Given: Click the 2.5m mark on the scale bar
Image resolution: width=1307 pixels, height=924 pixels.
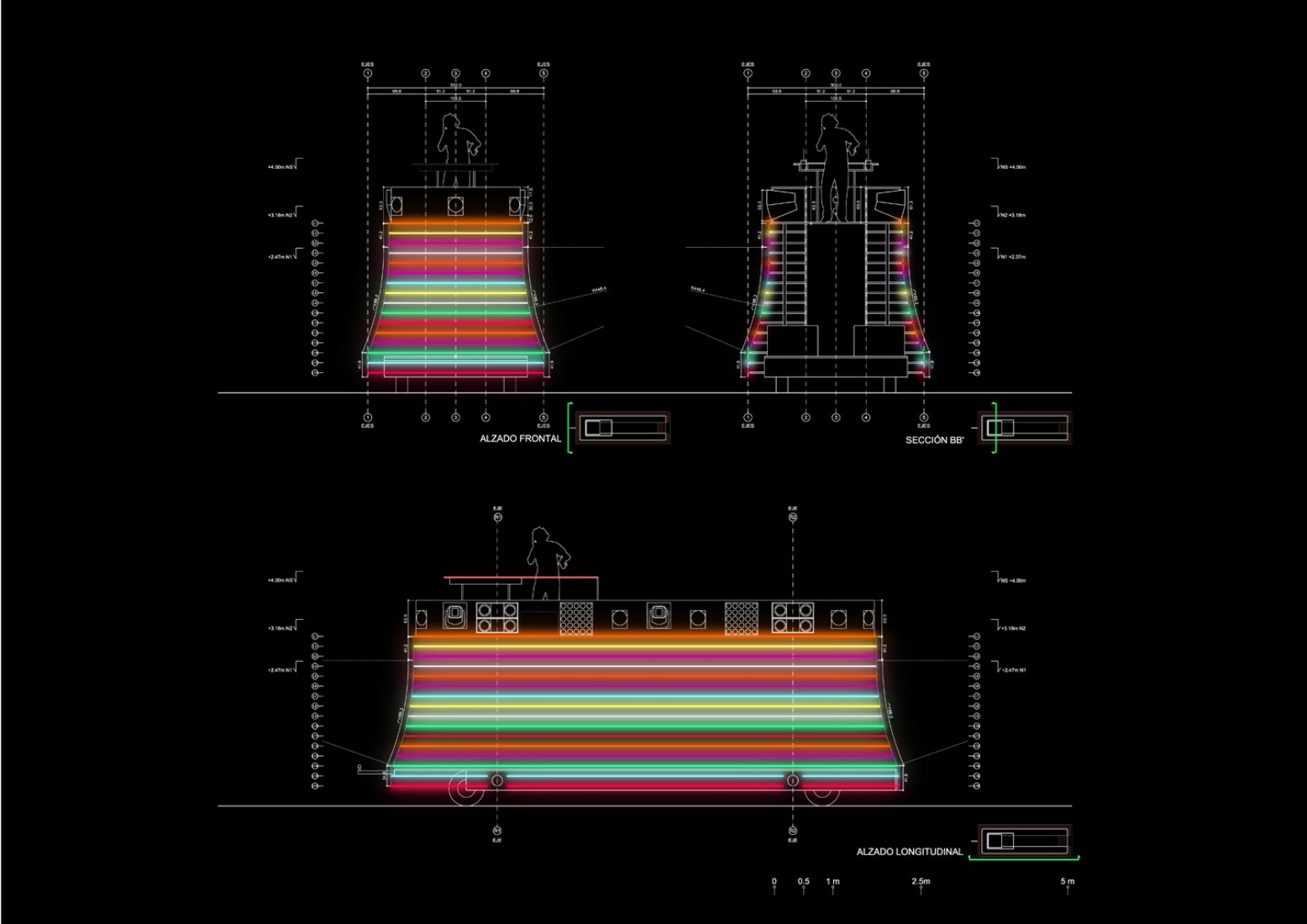Looking at the screenshot, I should pyautogui.click(x=921, y=882).
